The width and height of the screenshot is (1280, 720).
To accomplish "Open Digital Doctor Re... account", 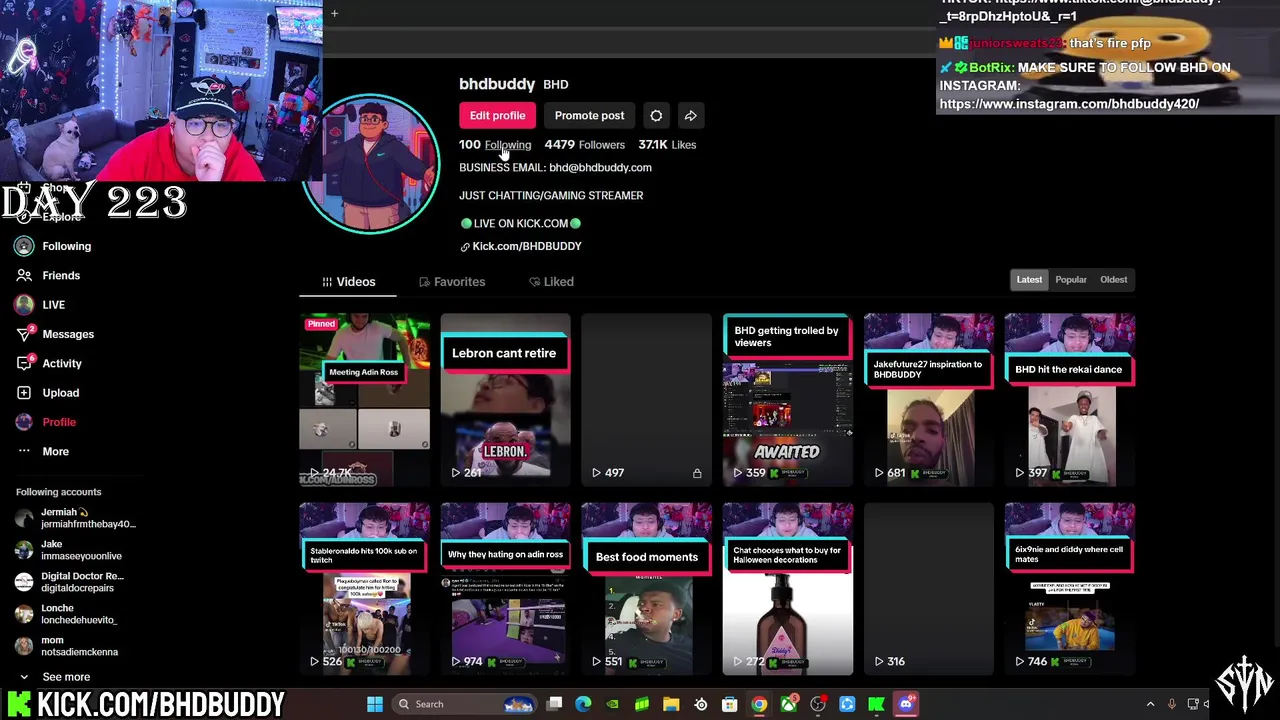I will 70,582.
